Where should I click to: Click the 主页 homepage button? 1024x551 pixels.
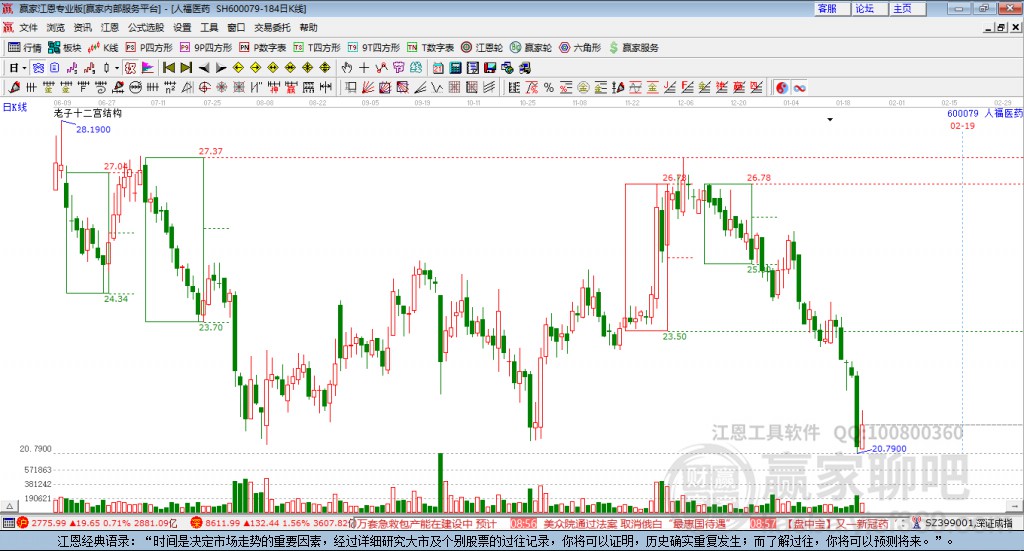click(x=907, y=8)
